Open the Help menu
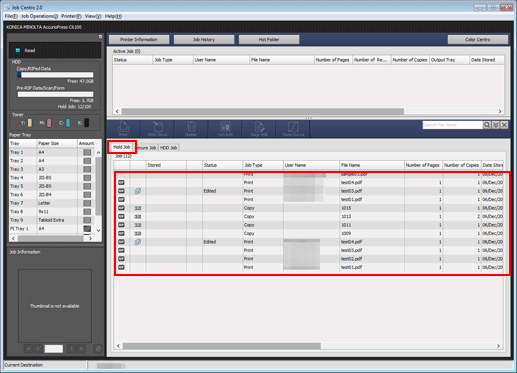 point(113,16)
